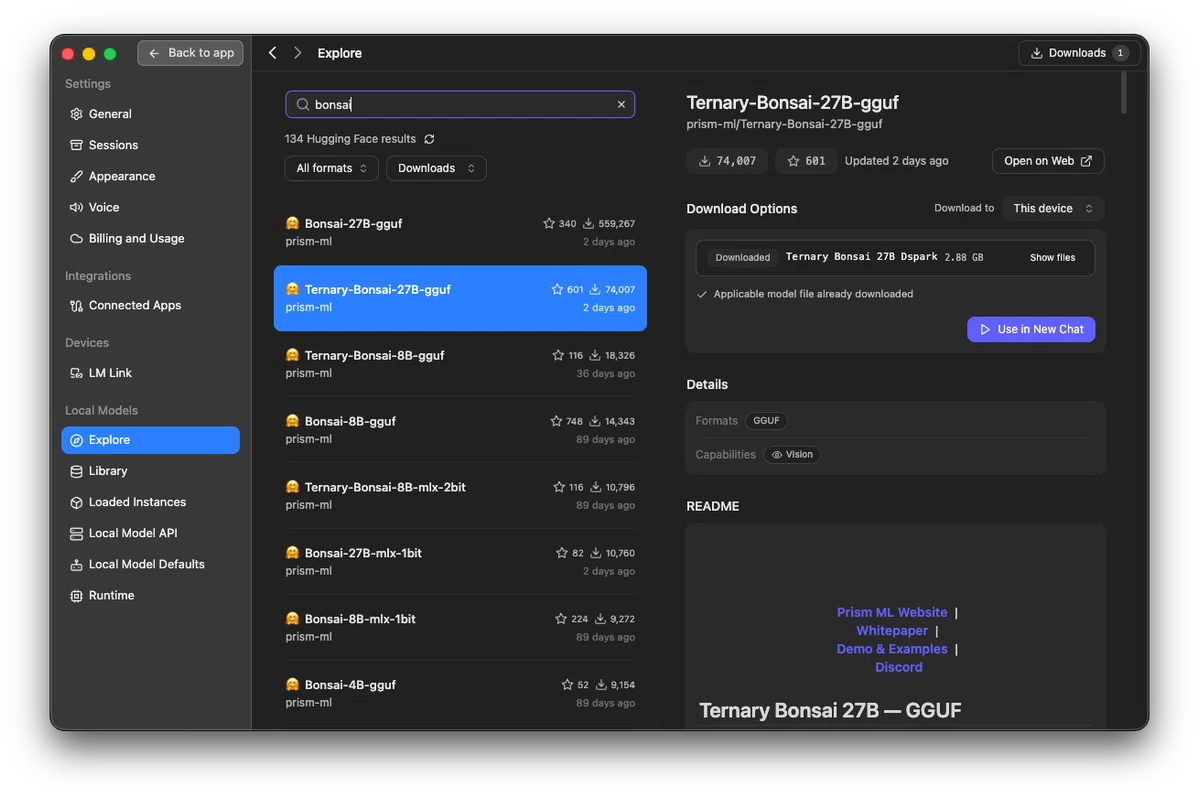Click the Loaded Instances cube icon
This screenshot has width=1200, height=798.
pos(76,502)
